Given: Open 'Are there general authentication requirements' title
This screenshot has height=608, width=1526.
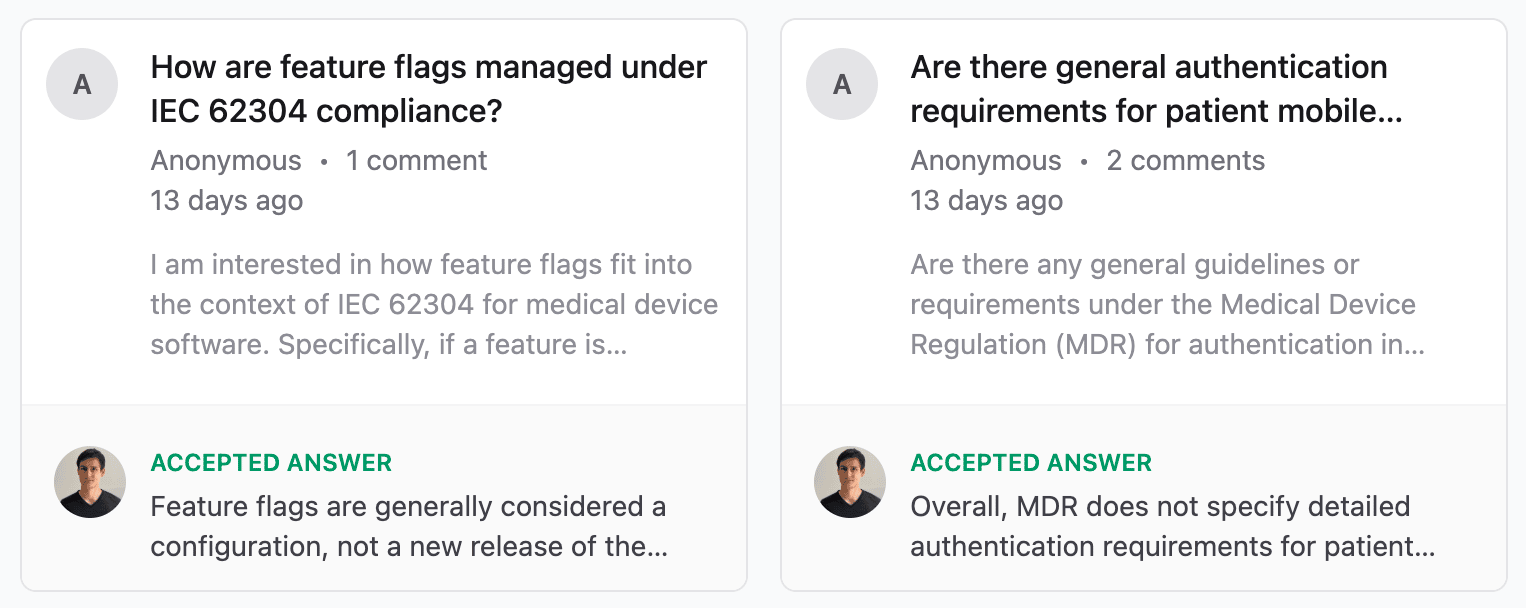Looking at the screenshot, I should coord(1157,89).
